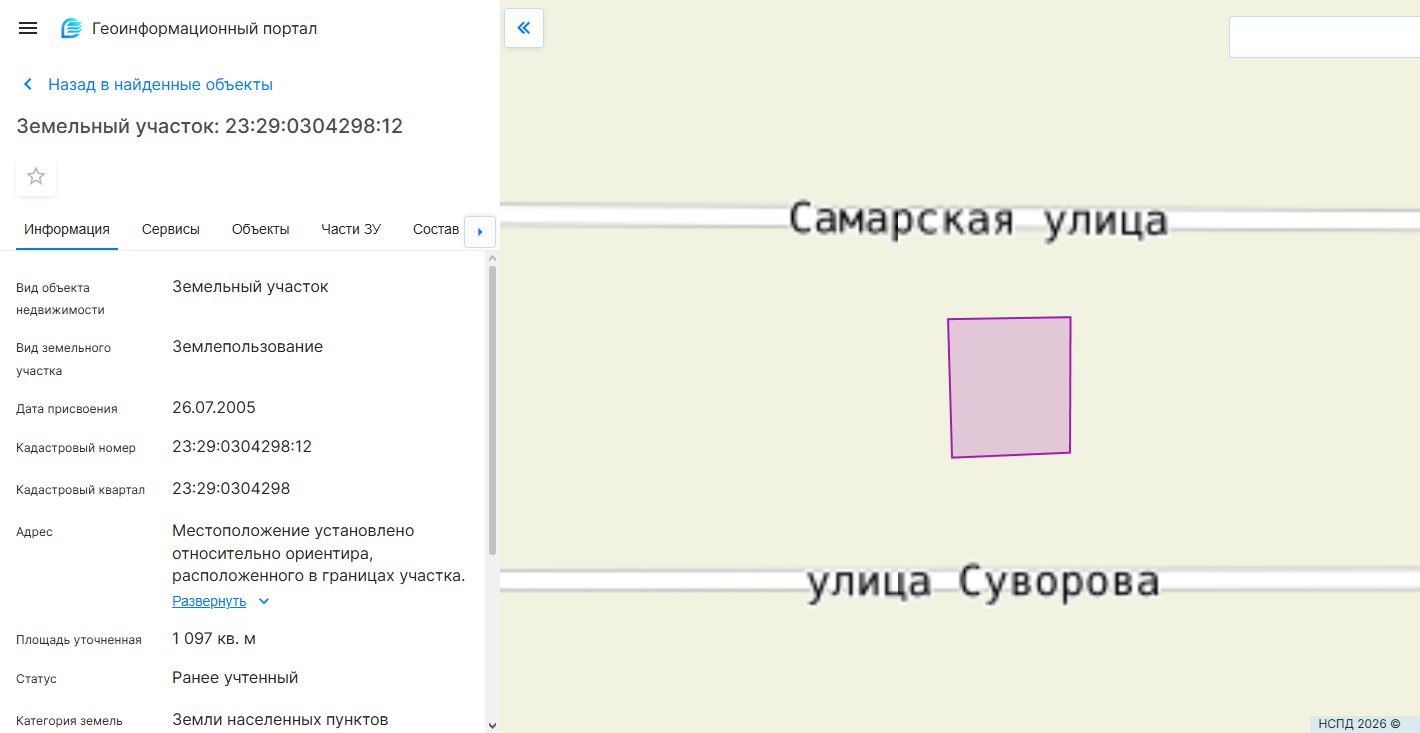Switch to the Сервисы tab

point(171,229)
